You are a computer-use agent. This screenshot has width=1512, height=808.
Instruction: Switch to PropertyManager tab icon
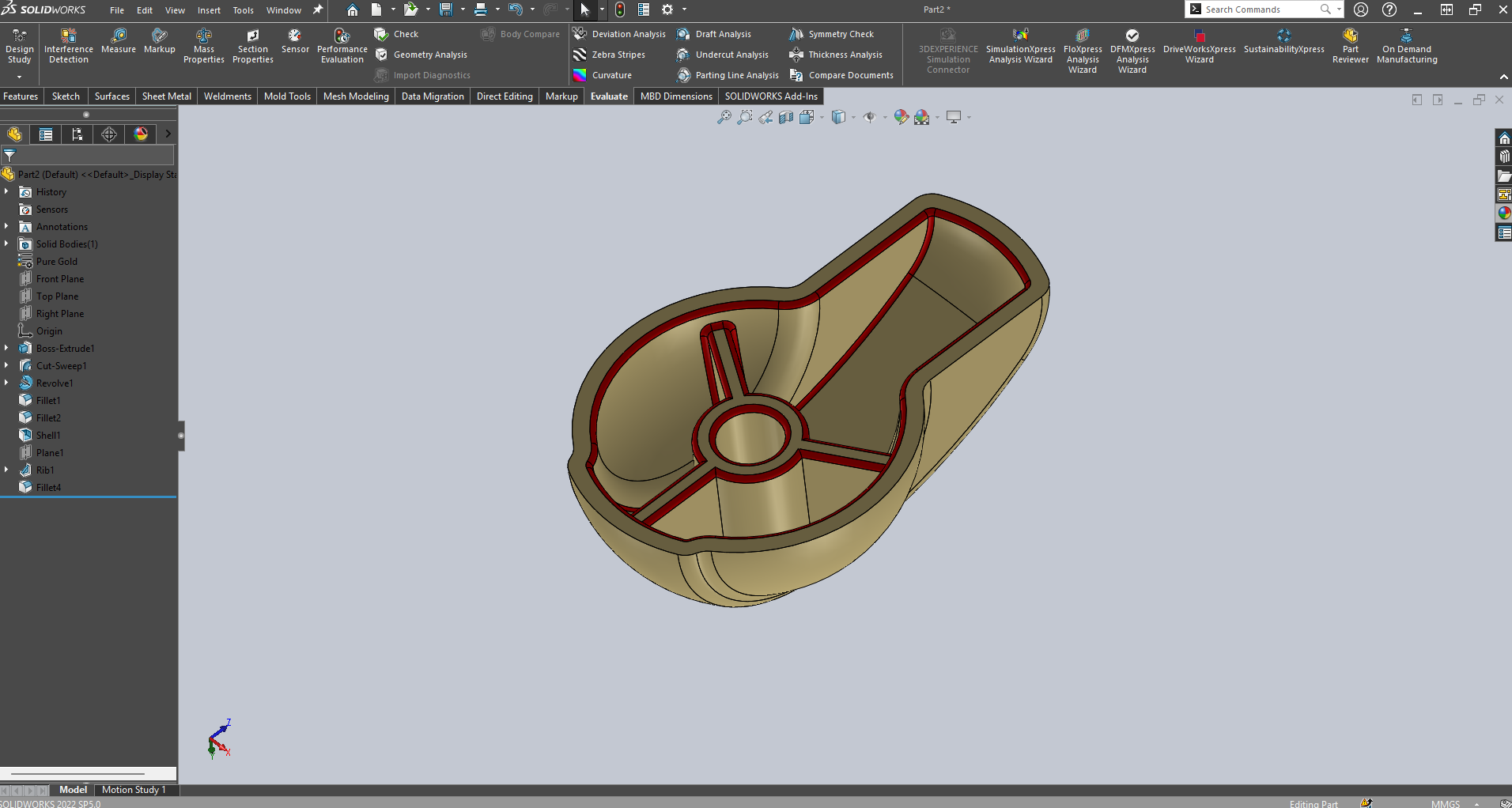click(46, 134)
